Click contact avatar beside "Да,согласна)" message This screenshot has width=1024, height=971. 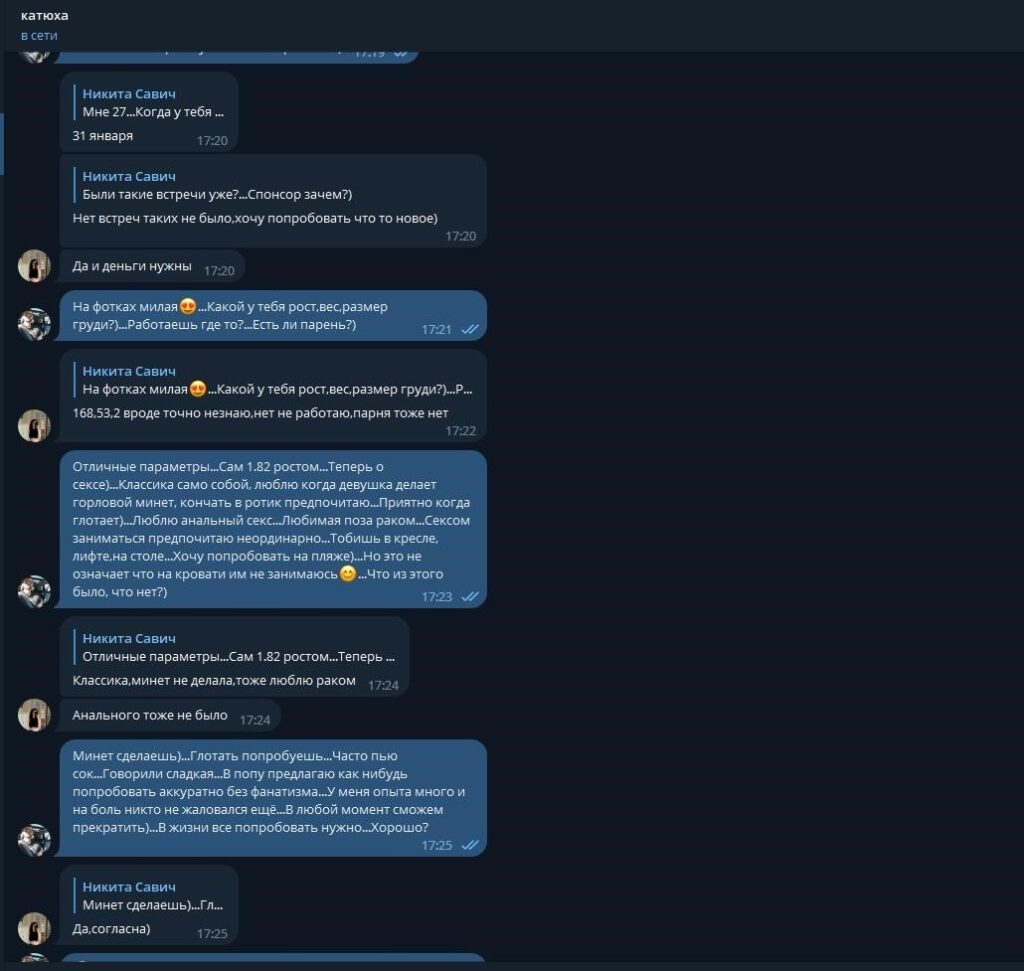34,929
